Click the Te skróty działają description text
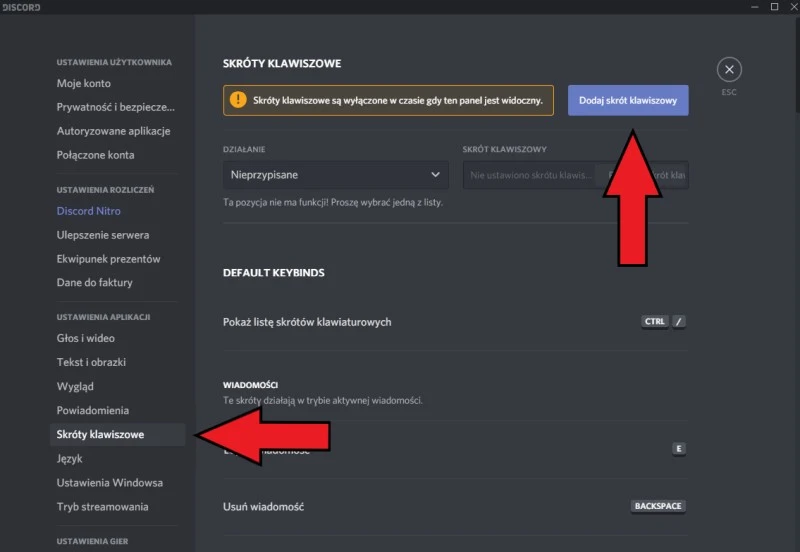This screenshot has height=552, width=800. pos(322,400)
